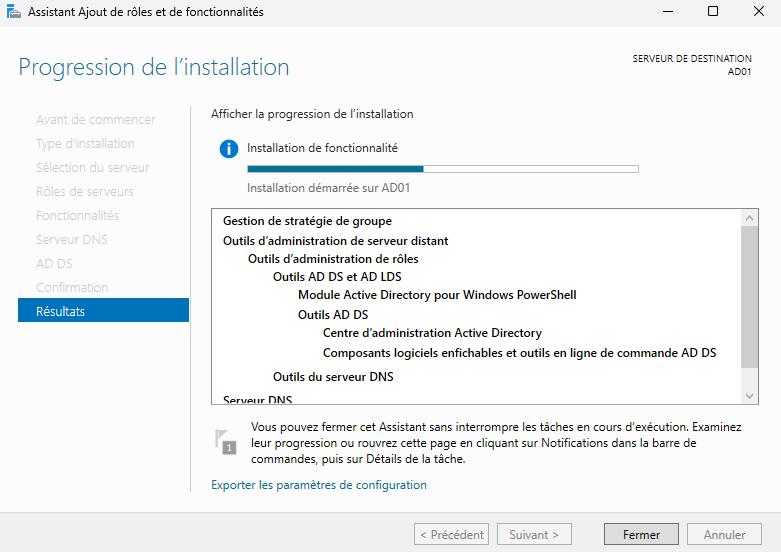Click the wizard app icon in title bar

point(12,12)
